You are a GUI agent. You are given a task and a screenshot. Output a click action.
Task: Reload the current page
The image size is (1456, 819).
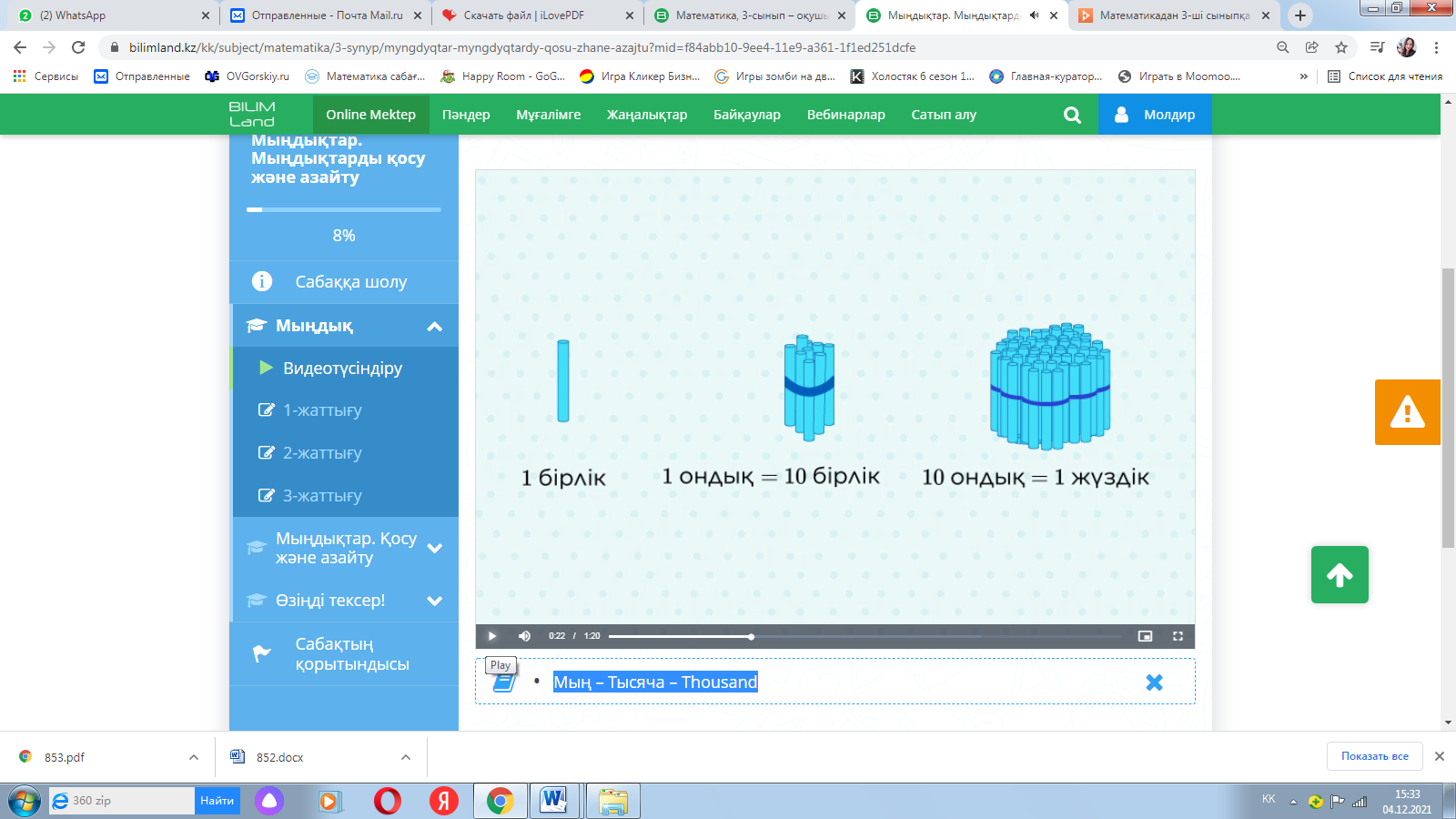[78, 47]
